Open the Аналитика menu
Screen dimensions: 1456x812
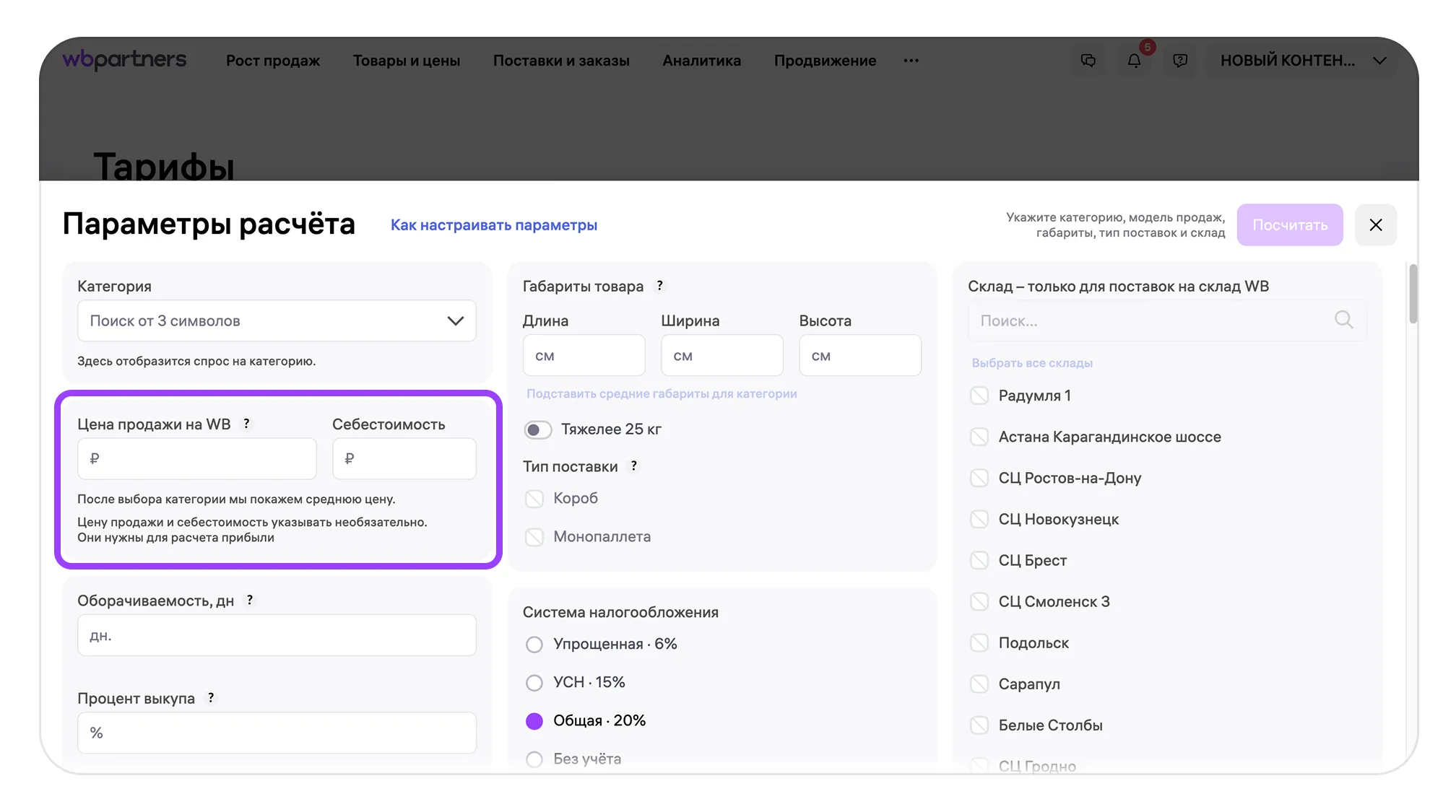point(702,61)
